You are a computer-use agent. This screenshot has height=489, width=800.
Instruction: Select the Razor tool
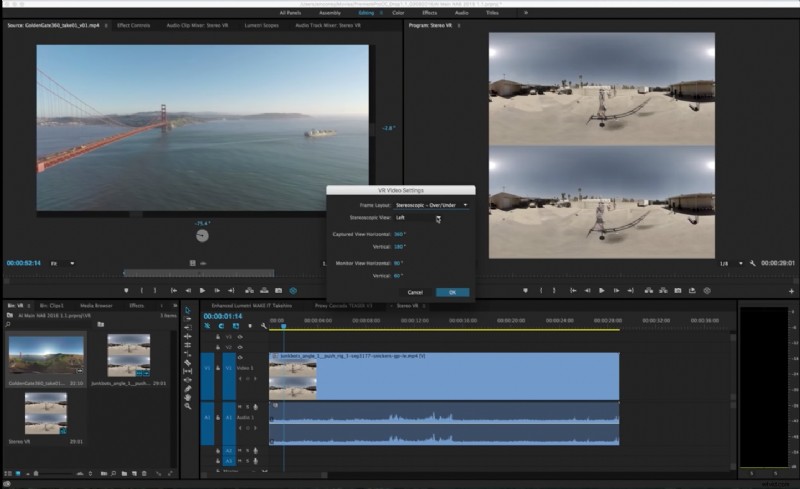tap(188, 362)
